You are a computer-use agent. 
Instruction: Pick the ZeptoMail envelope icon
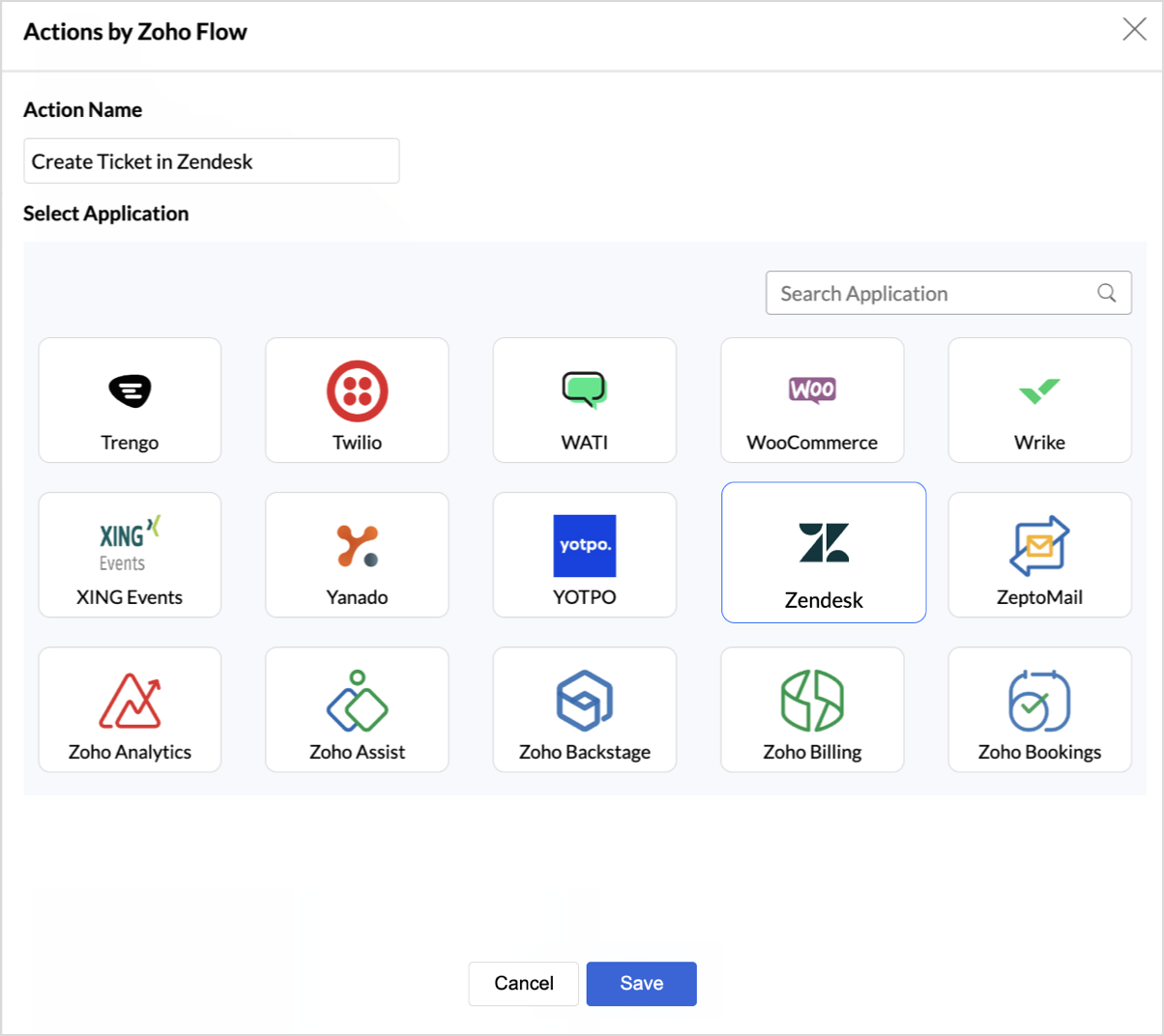point(1039,545)
